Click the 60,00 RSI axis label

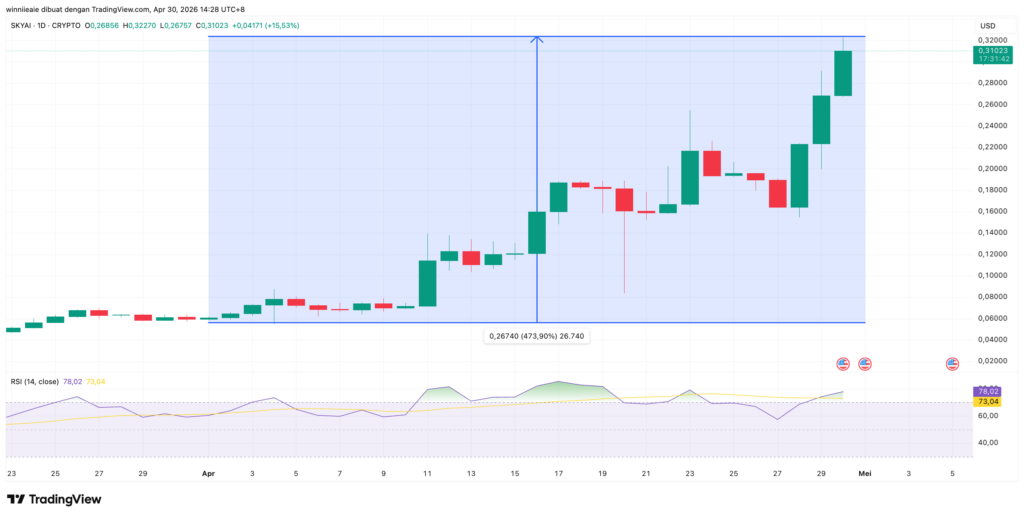pos(987,415)
